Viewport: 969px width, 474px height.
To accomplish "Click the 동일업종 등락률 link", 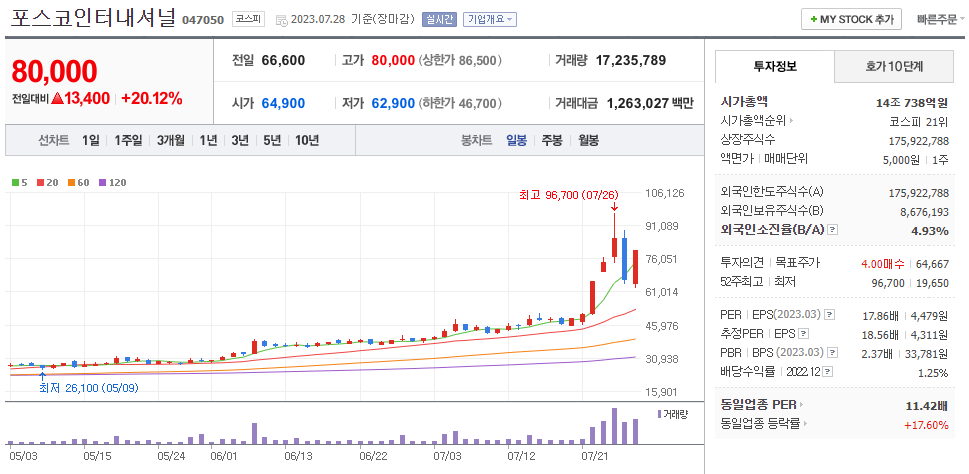I will click(x=760, y=424).
